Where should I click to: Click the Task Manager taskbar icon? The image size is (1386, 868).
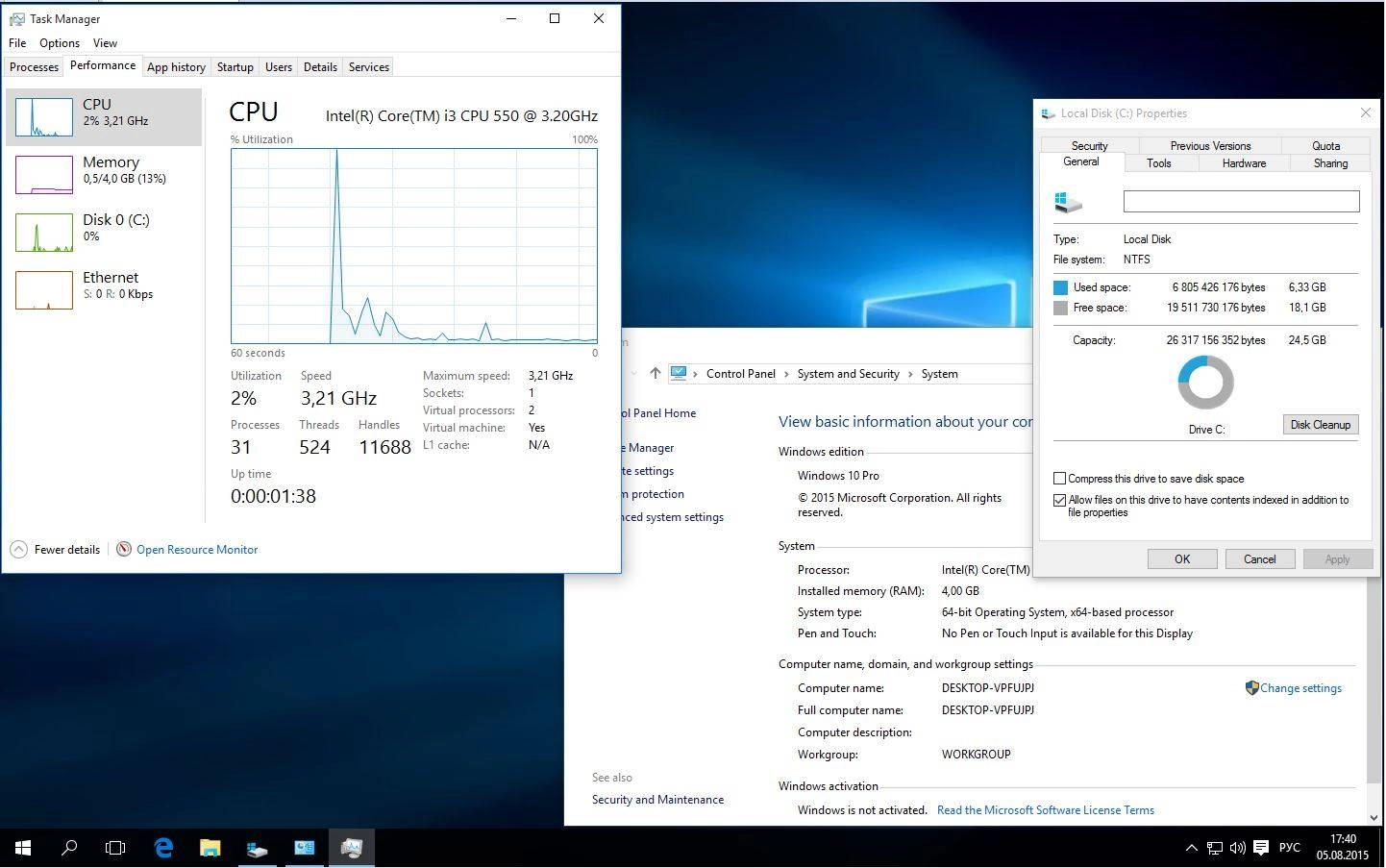click(351, 847)
